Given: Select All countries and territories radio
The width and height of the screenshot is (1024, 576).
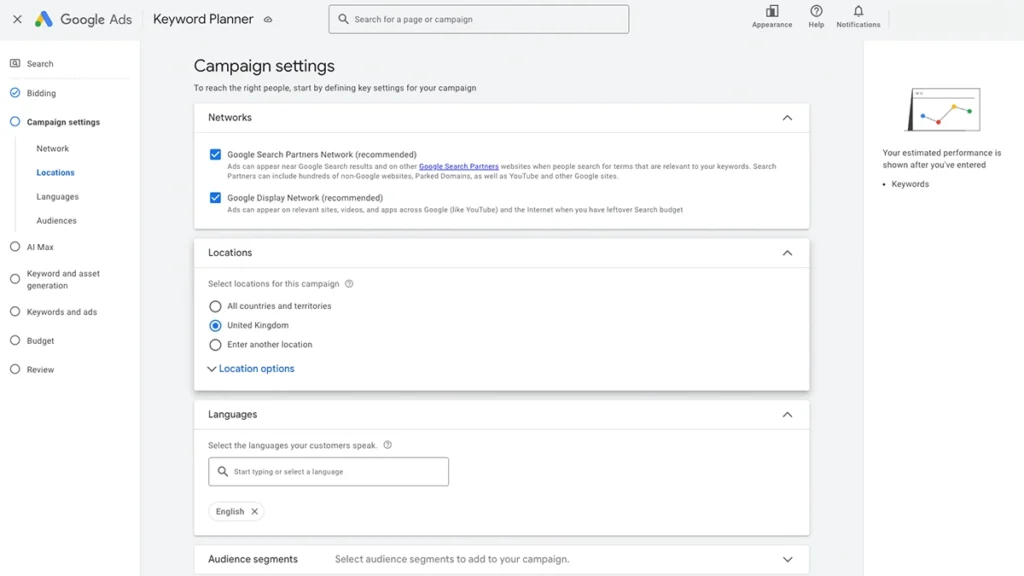Looking at the screenshot, I should click(x=215, y=306).
